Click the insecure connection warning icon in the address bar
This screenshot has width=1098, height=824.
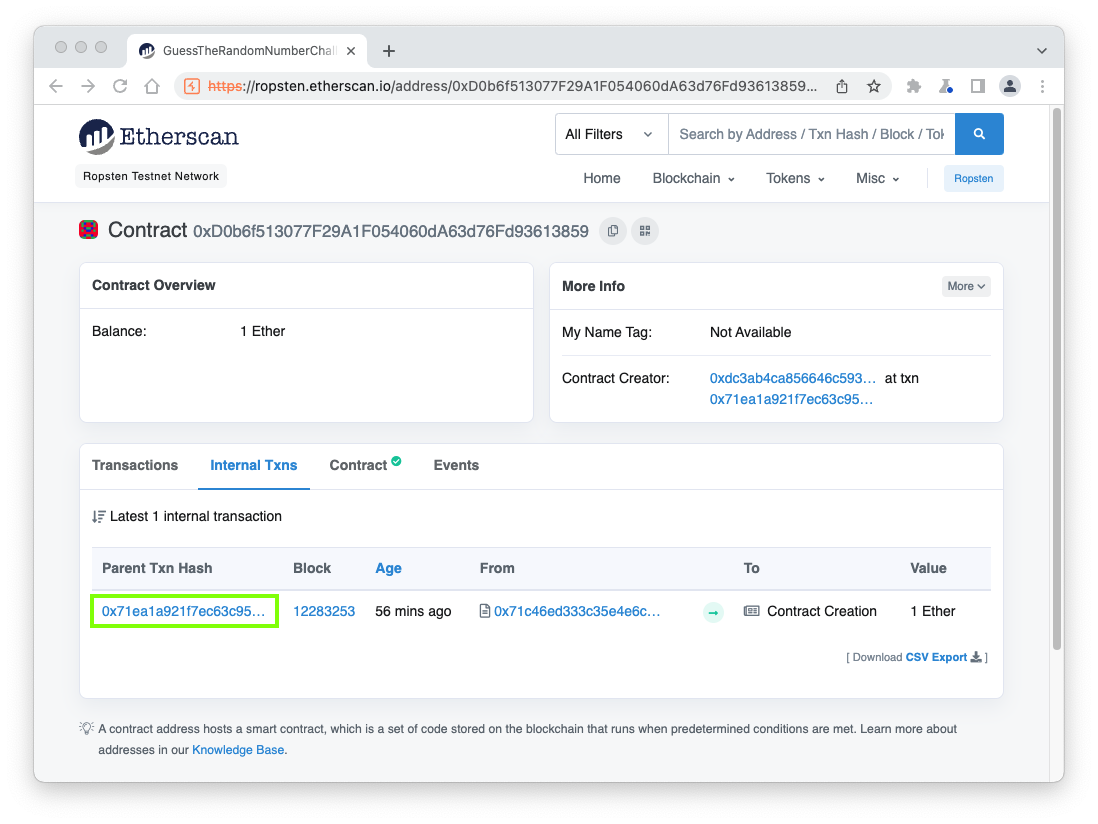point(192,86)
